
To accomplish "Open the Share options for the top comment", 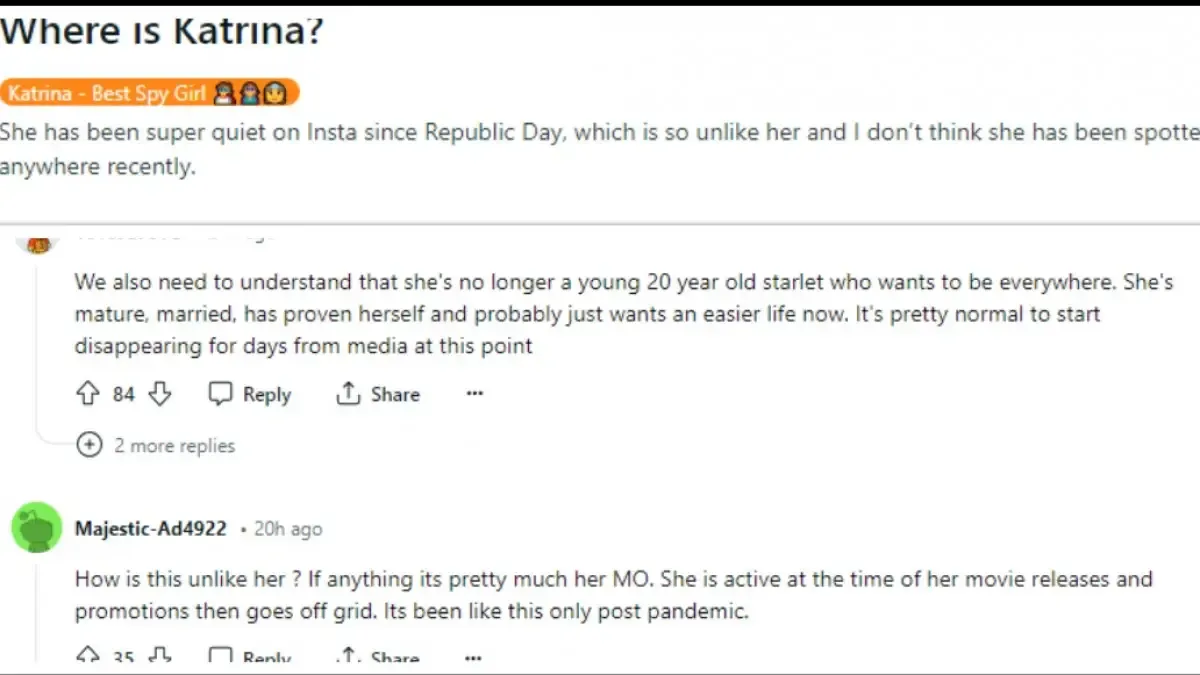I will (x=378, y=394).
